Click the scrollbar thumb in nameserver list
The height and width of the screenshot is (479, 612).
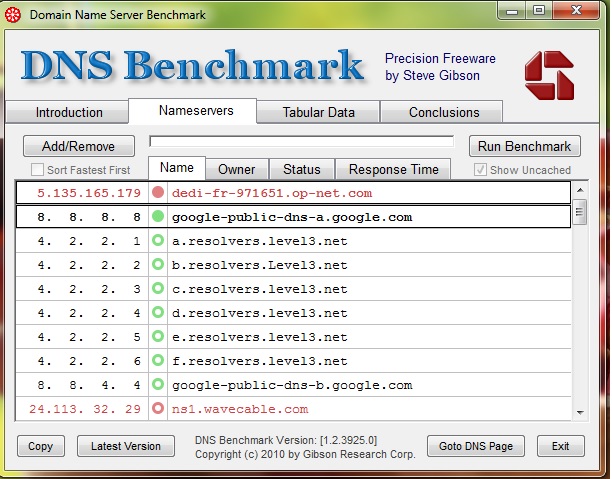coord(580,212)
